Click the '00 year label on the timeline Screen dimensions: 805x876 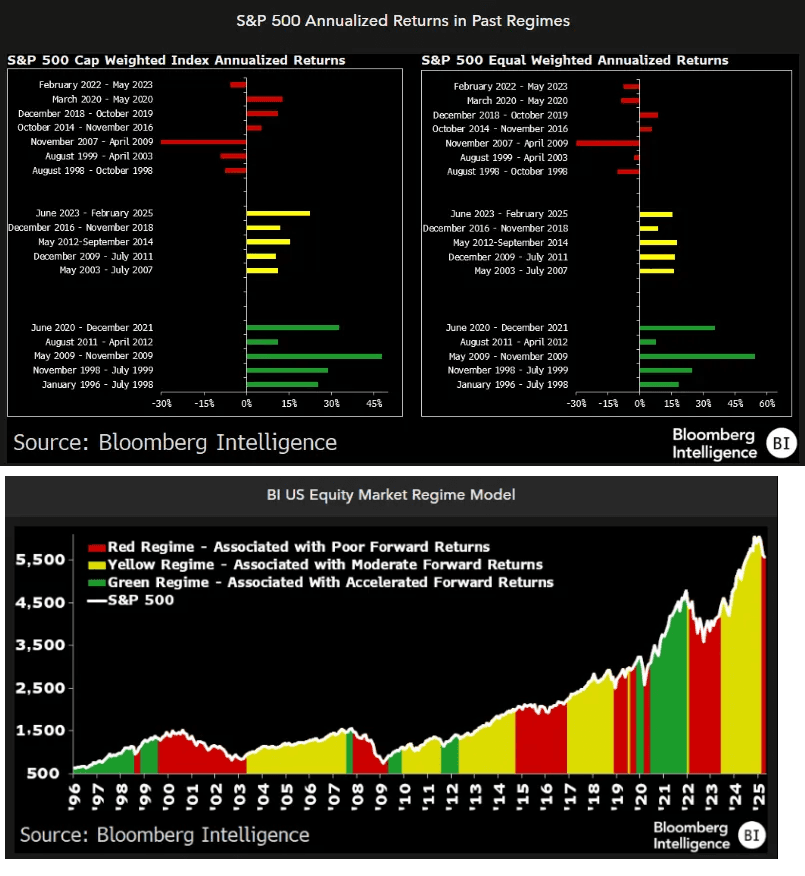click(169, 795)
